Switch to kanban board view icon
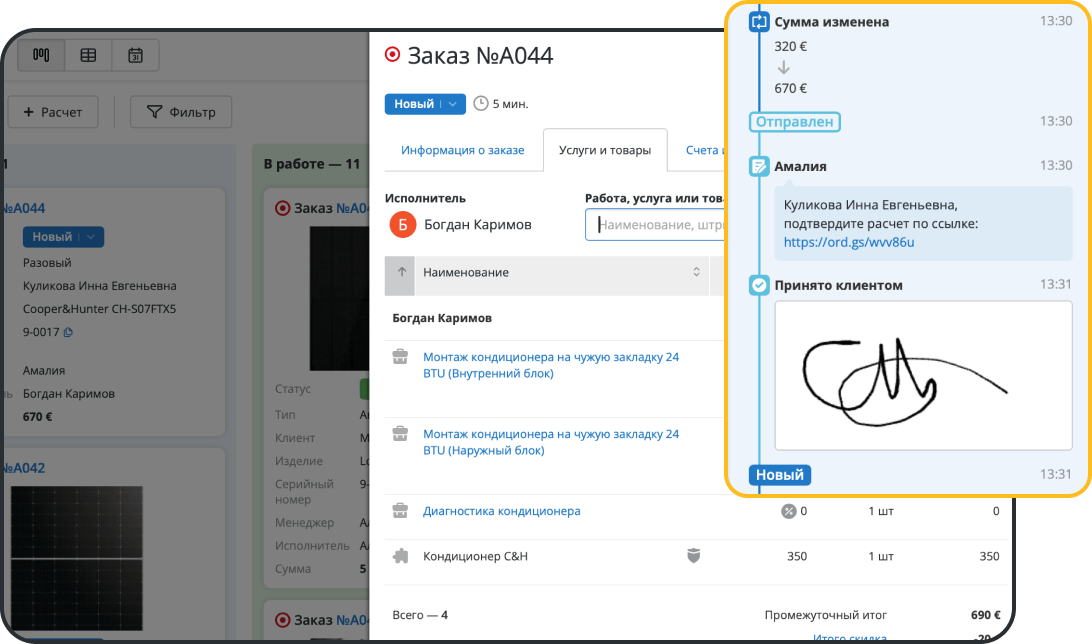The image size is (1092, 644). [41, 56]
